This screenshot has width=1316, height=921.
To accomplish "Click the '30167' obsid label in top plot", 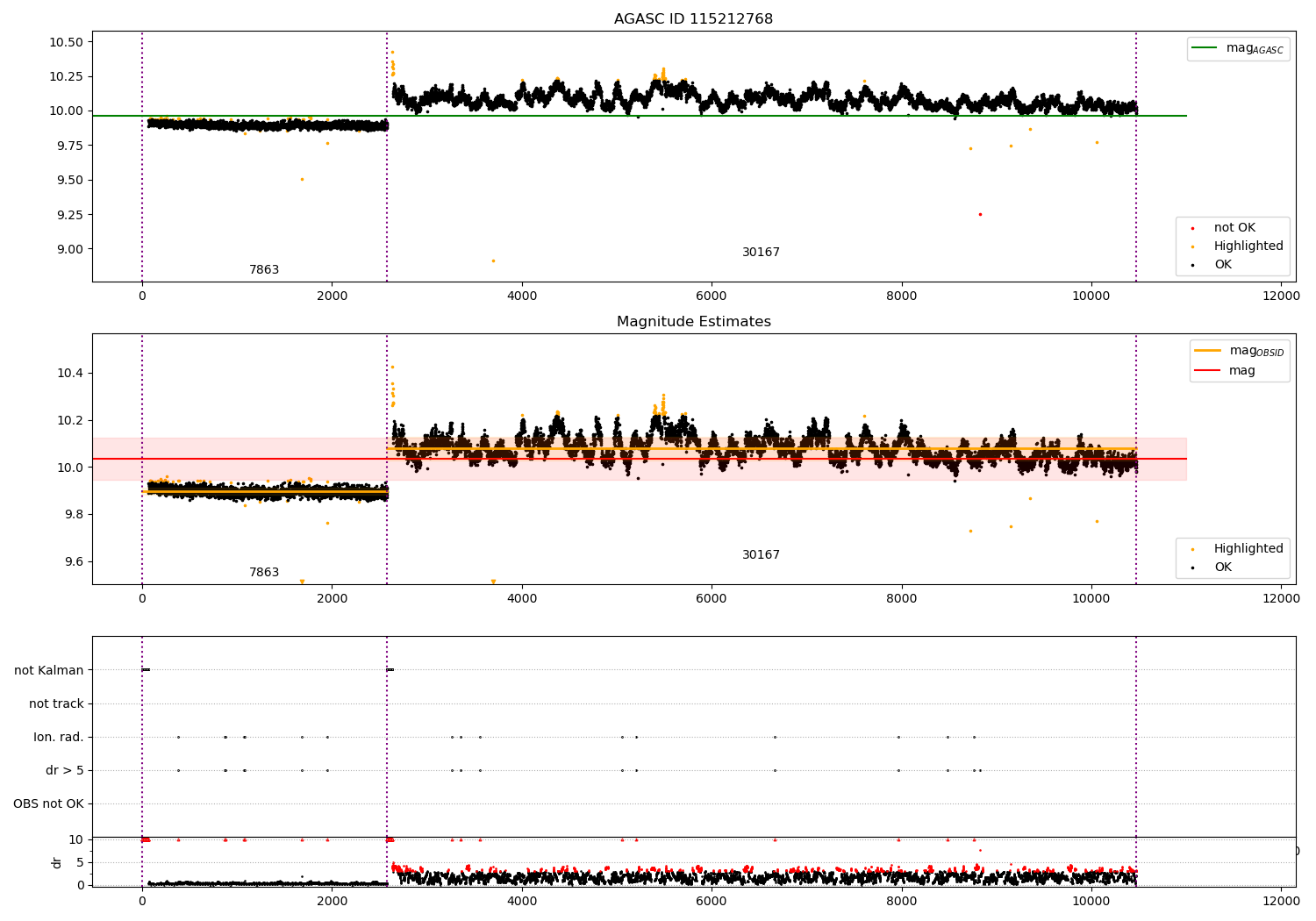I will [761, 253].
